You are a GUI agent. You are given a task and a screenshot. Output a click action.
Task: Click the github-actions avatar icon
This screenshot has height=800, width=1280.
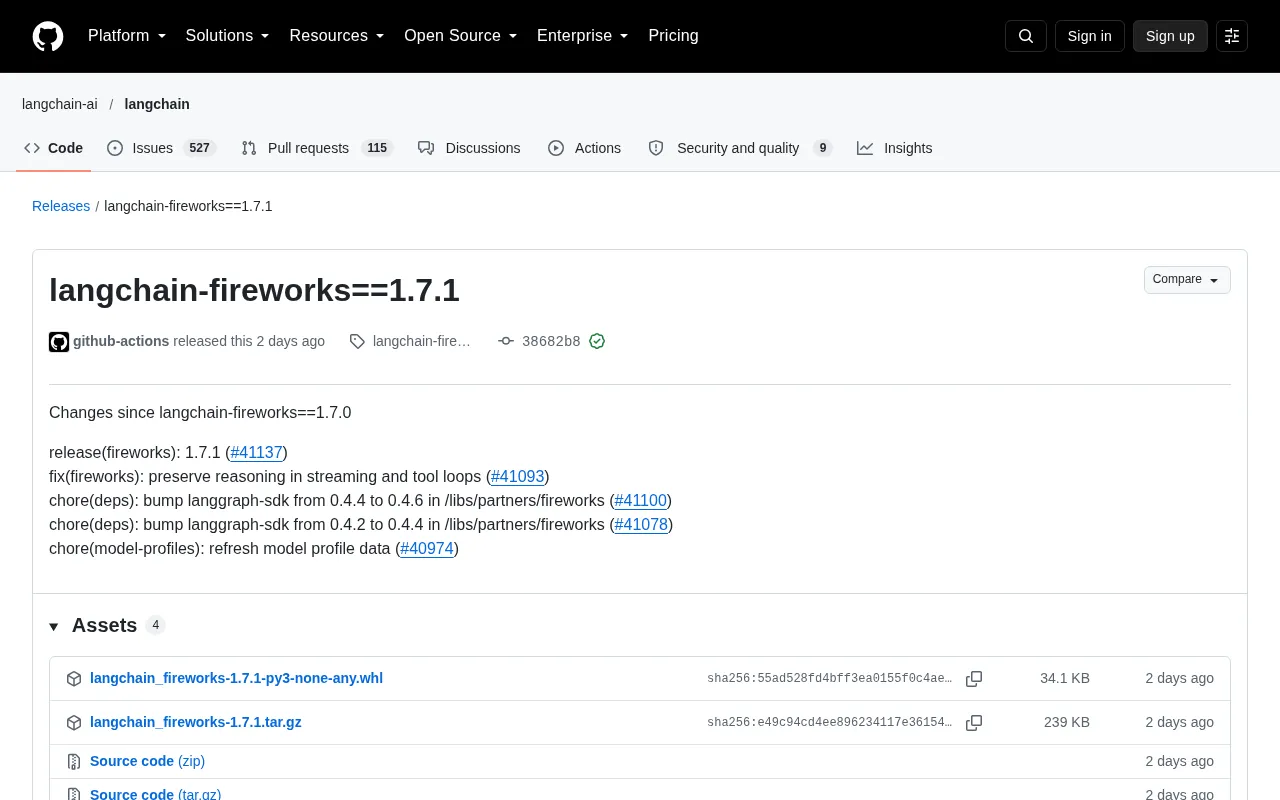tap(59, 342)
